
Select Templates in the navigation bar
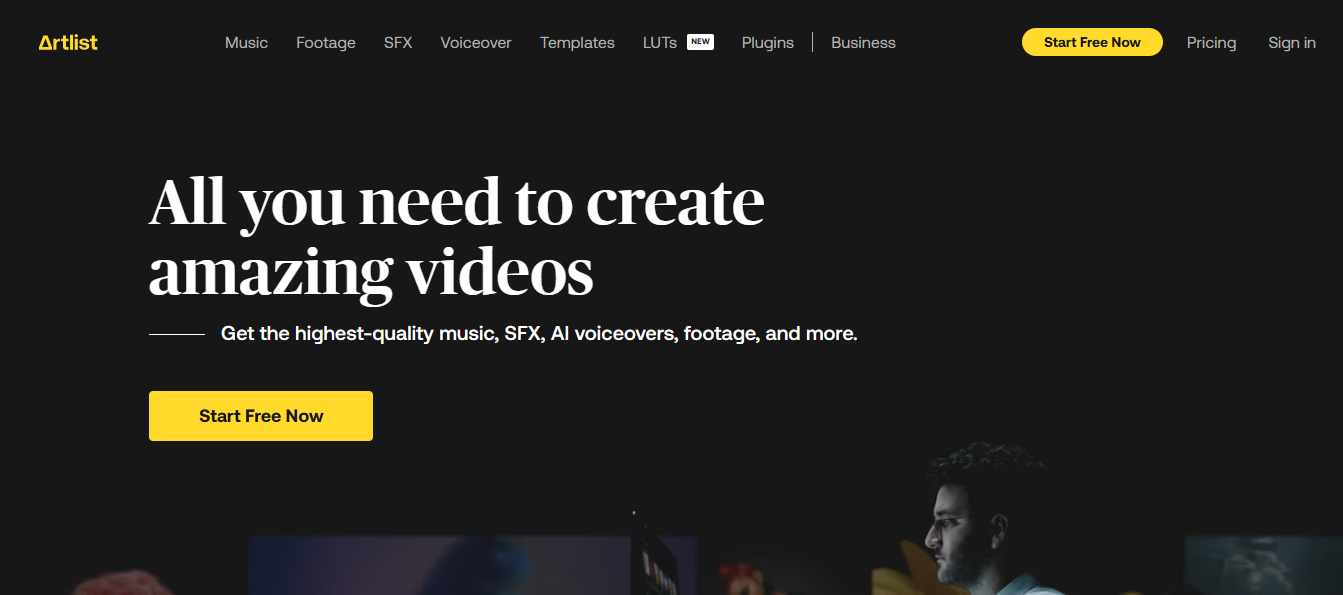coord(577,43)
